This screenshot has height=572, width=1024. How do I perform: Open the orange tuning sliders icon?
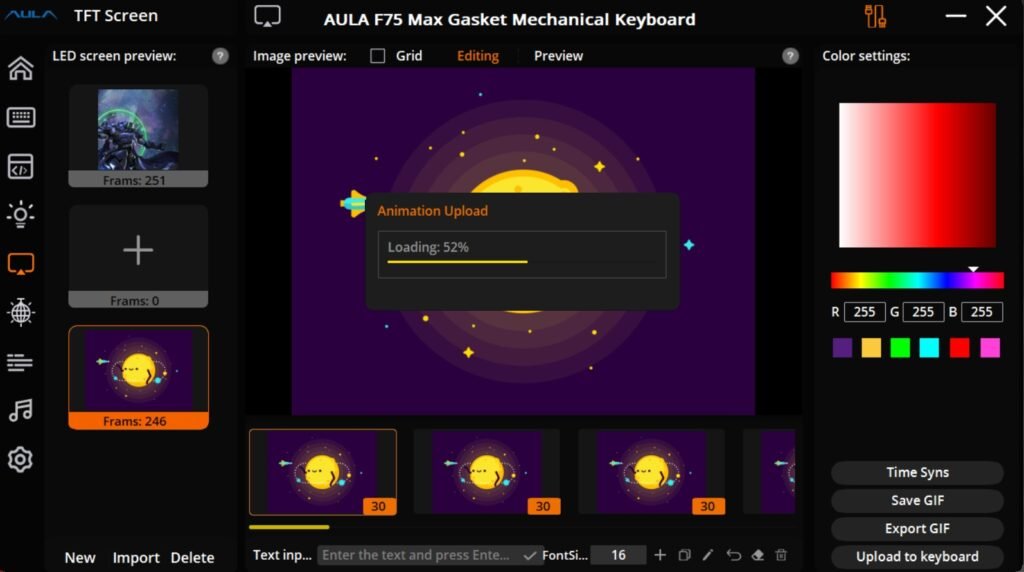875,16
